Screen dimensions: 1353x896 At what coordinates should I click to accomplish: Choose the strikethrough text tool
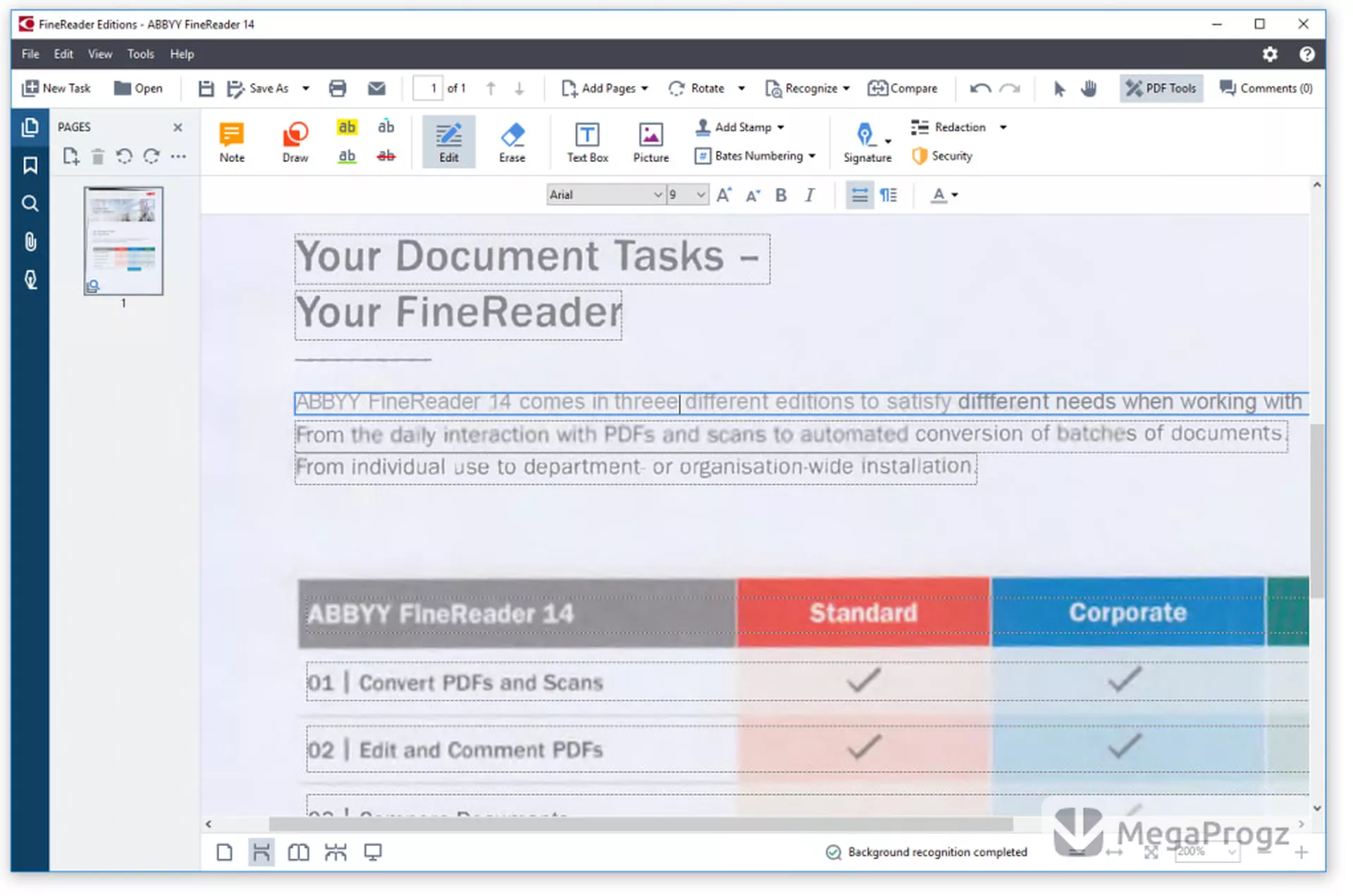[386, 156]
